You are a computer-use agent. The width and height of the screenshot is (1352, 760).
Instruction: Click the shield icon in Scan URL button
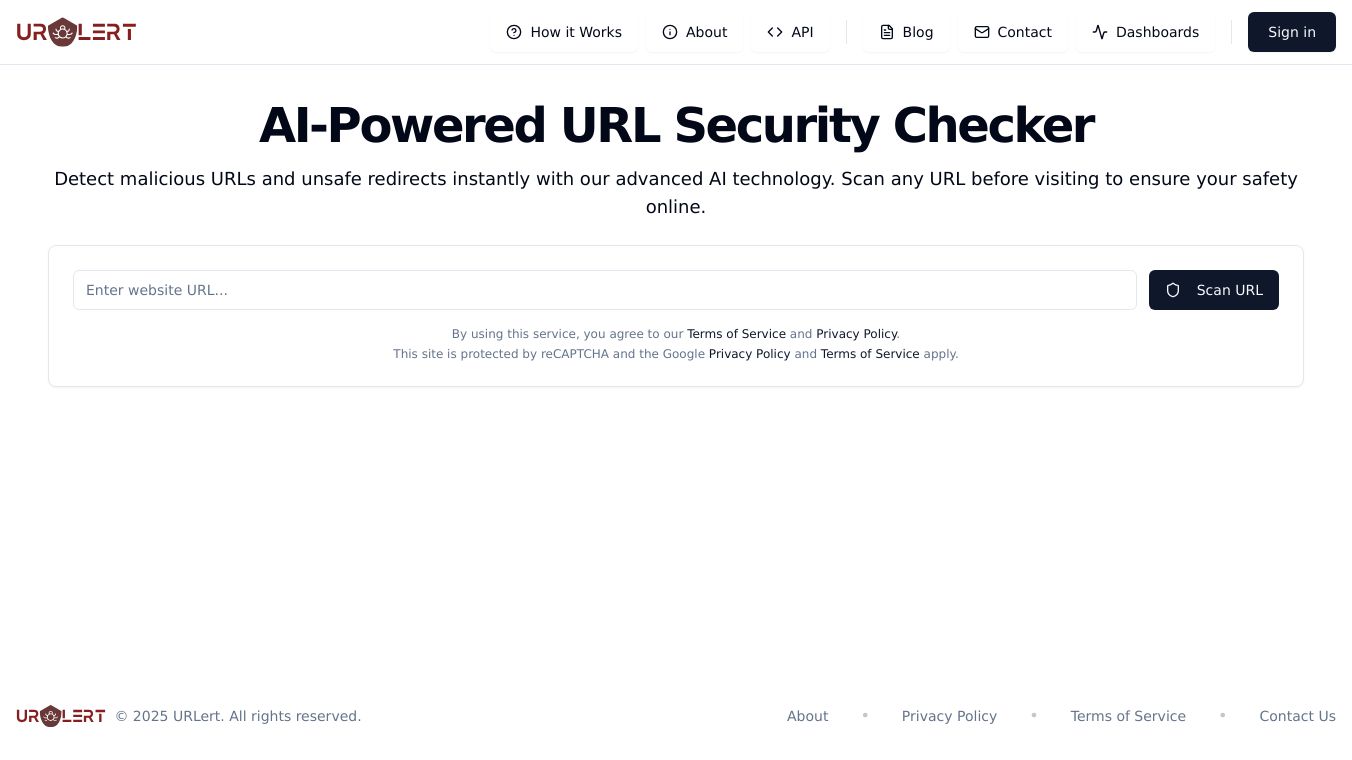point(1173,290)
